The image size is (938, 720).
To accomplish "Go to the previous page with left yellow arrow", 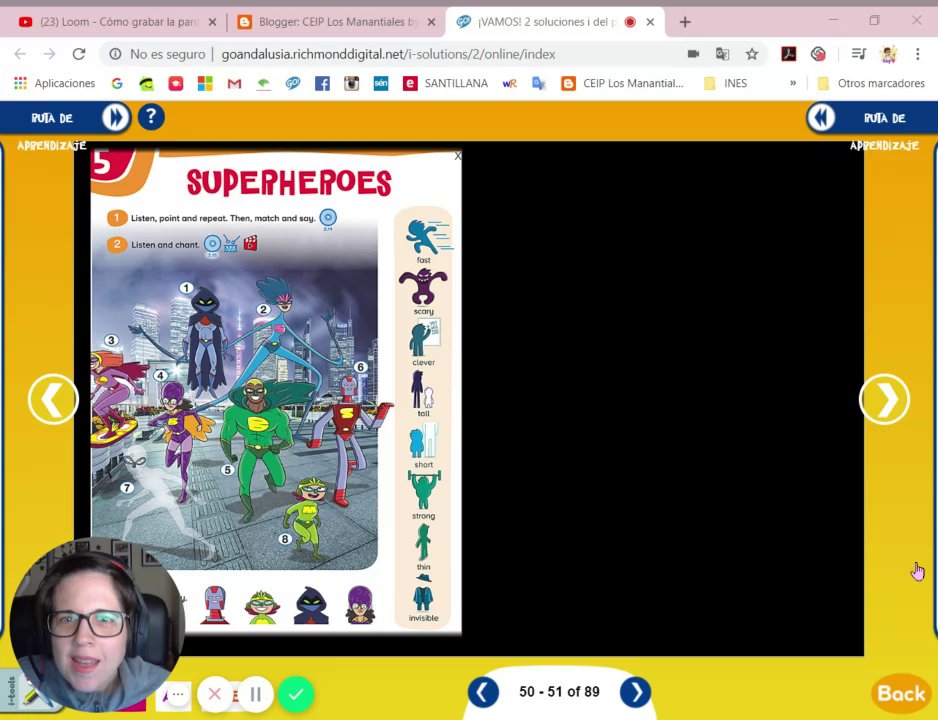I will [x=53, y=399].
